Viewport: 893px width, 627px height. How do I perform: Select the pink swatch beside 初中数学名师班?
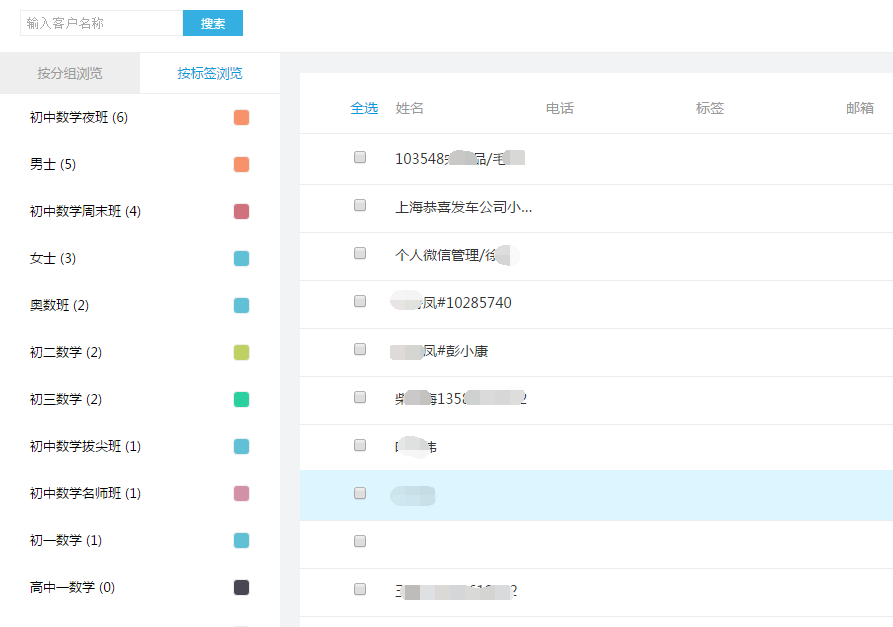[x=241, y=494]
